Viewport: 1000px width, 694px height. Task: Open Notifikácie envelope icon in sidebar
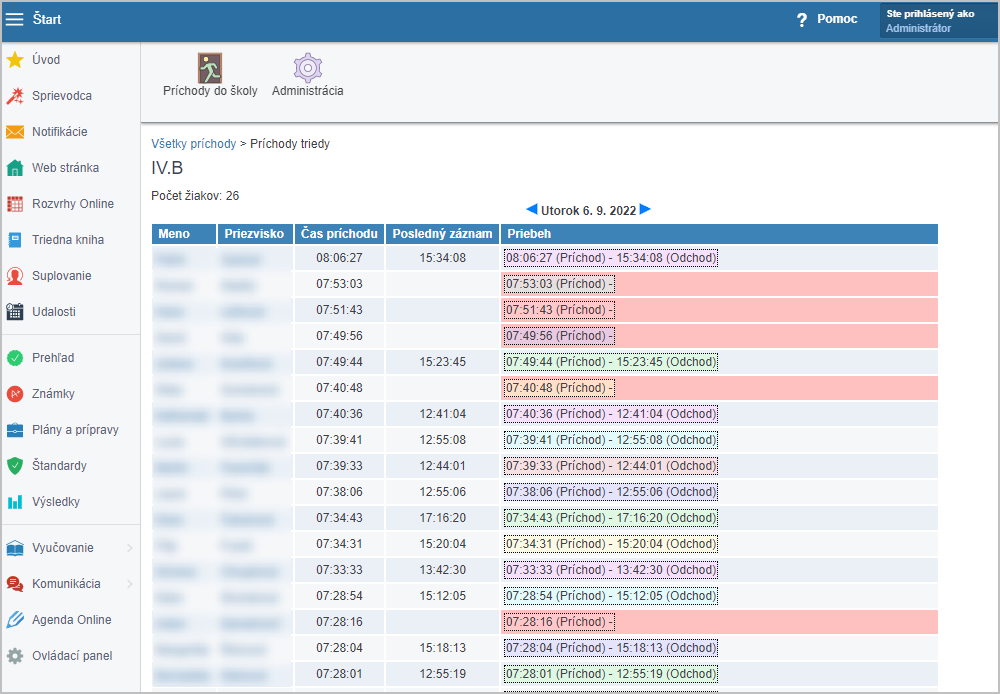[x=15, y=132]
